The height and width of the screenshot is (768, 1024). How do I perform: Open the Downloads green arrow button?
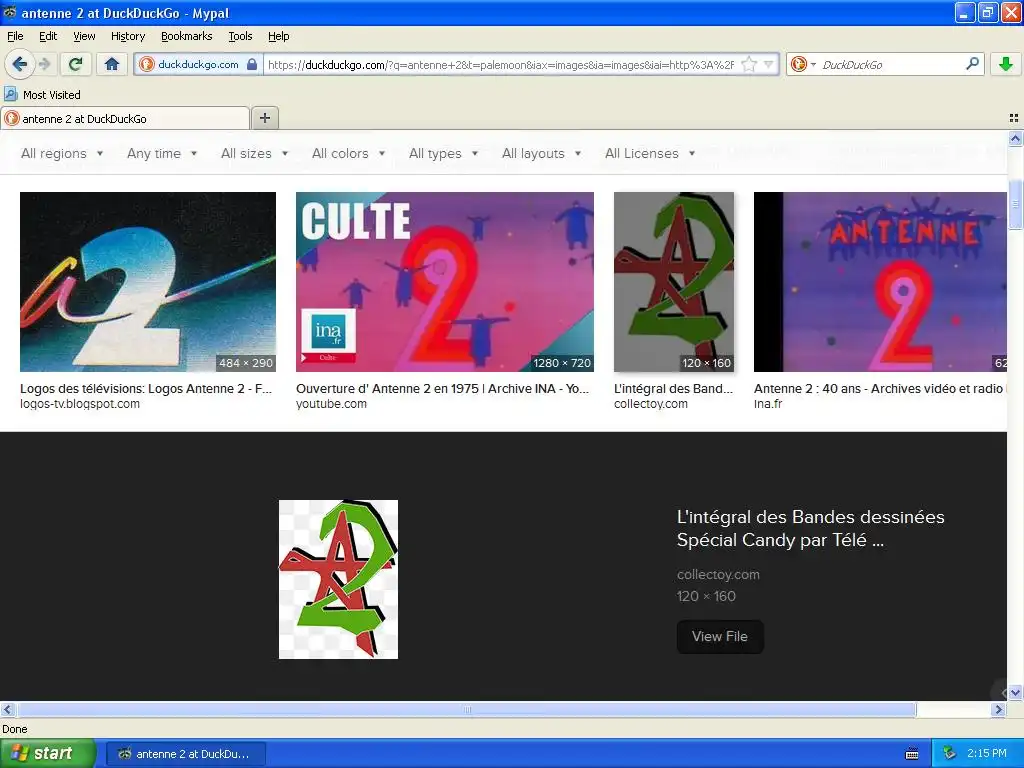point(1006,64)
